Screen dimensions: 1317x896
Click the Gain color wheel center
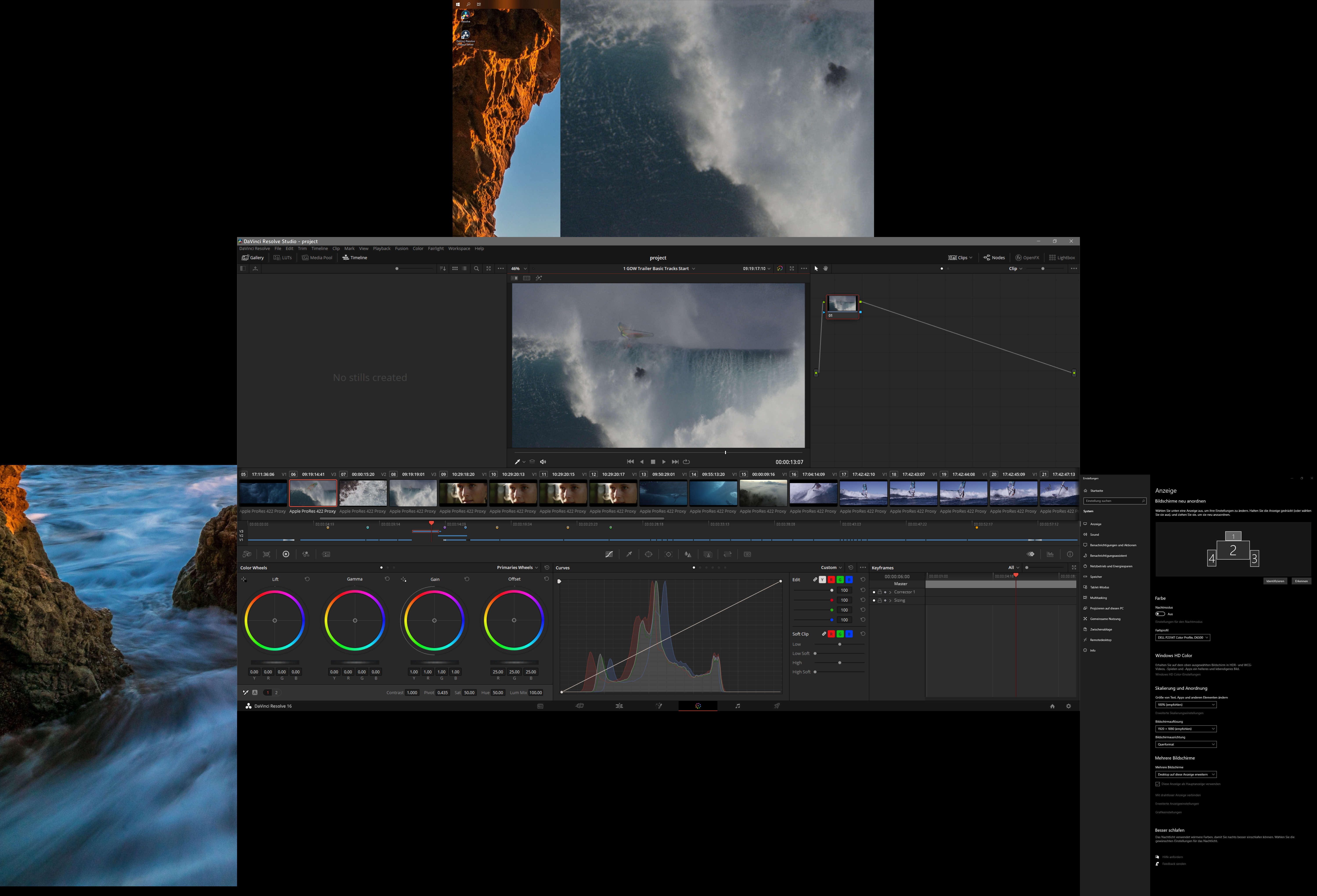pyautogui.click(x=435, y=621)
